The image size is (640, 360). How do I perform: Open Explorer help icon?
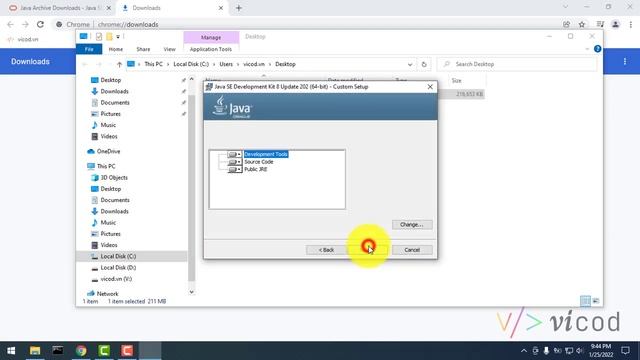598,49
